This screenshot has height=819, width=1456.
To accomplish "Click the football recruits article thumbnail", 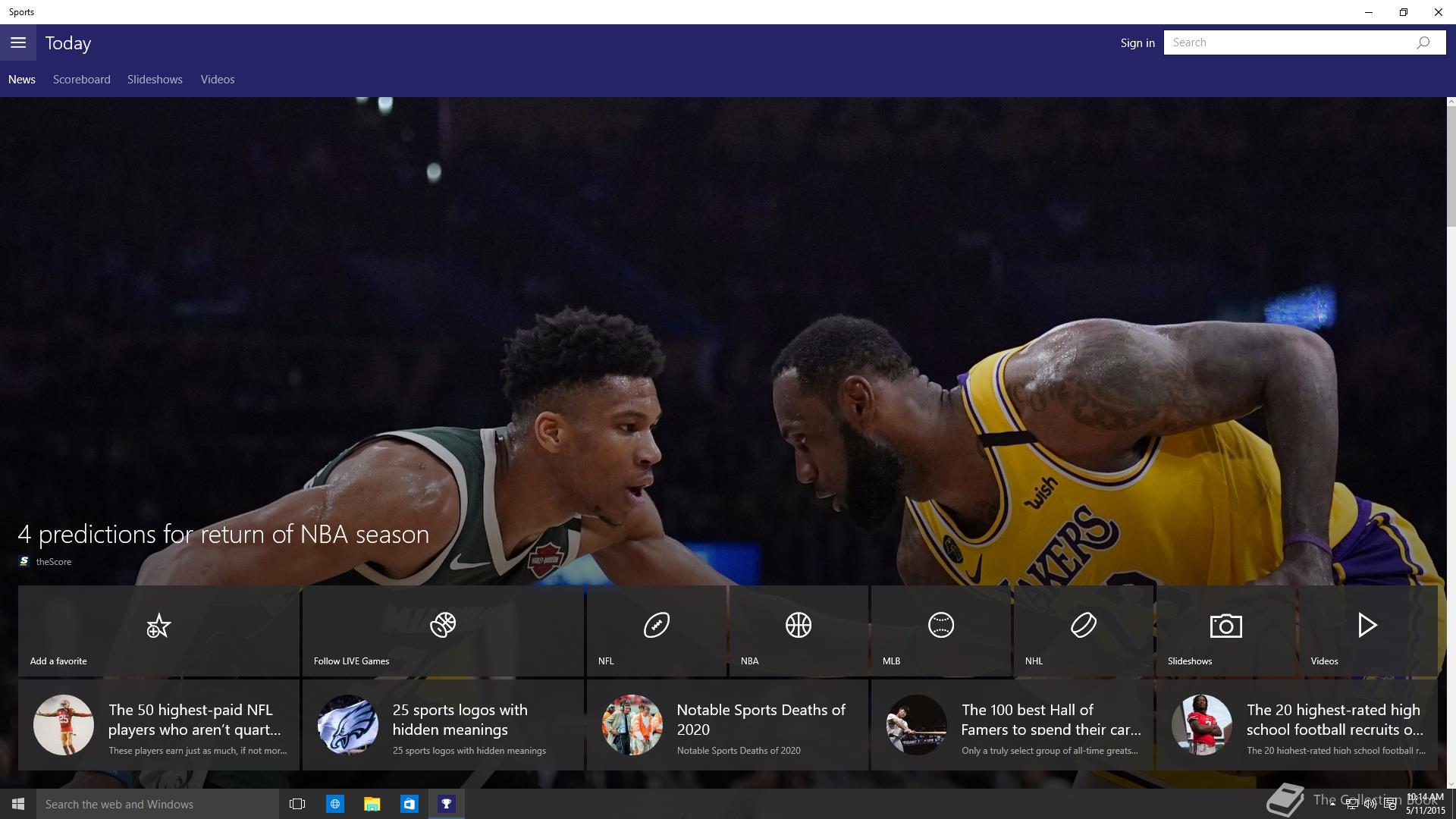I will 1202,725.
